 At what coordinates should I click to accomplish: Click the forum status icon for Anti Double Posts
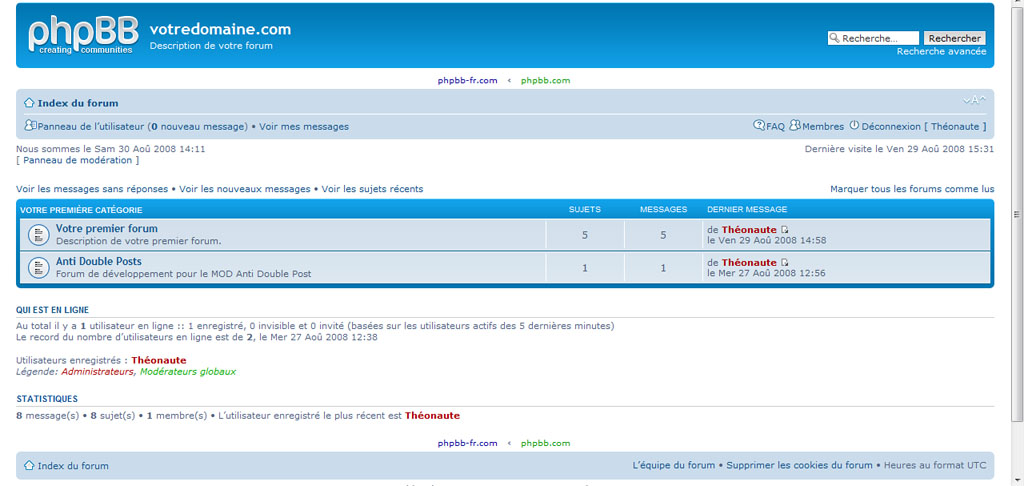38,267
